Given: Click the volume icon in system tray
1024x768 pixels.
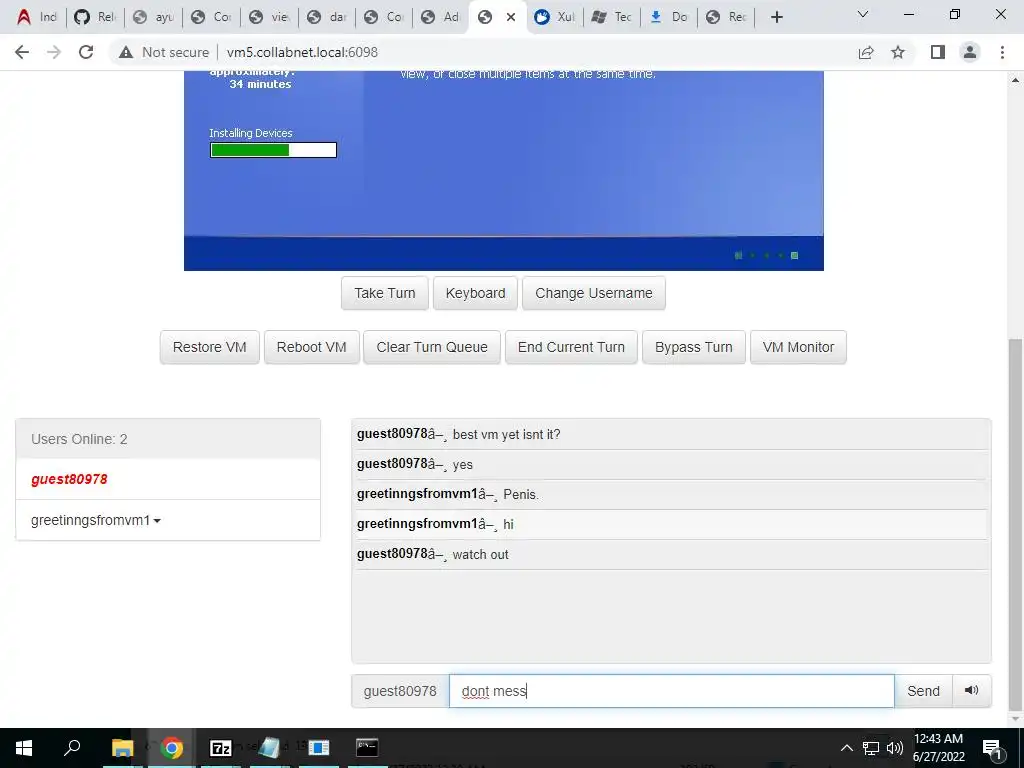Looking at the screenshot, I should (895, 748).
